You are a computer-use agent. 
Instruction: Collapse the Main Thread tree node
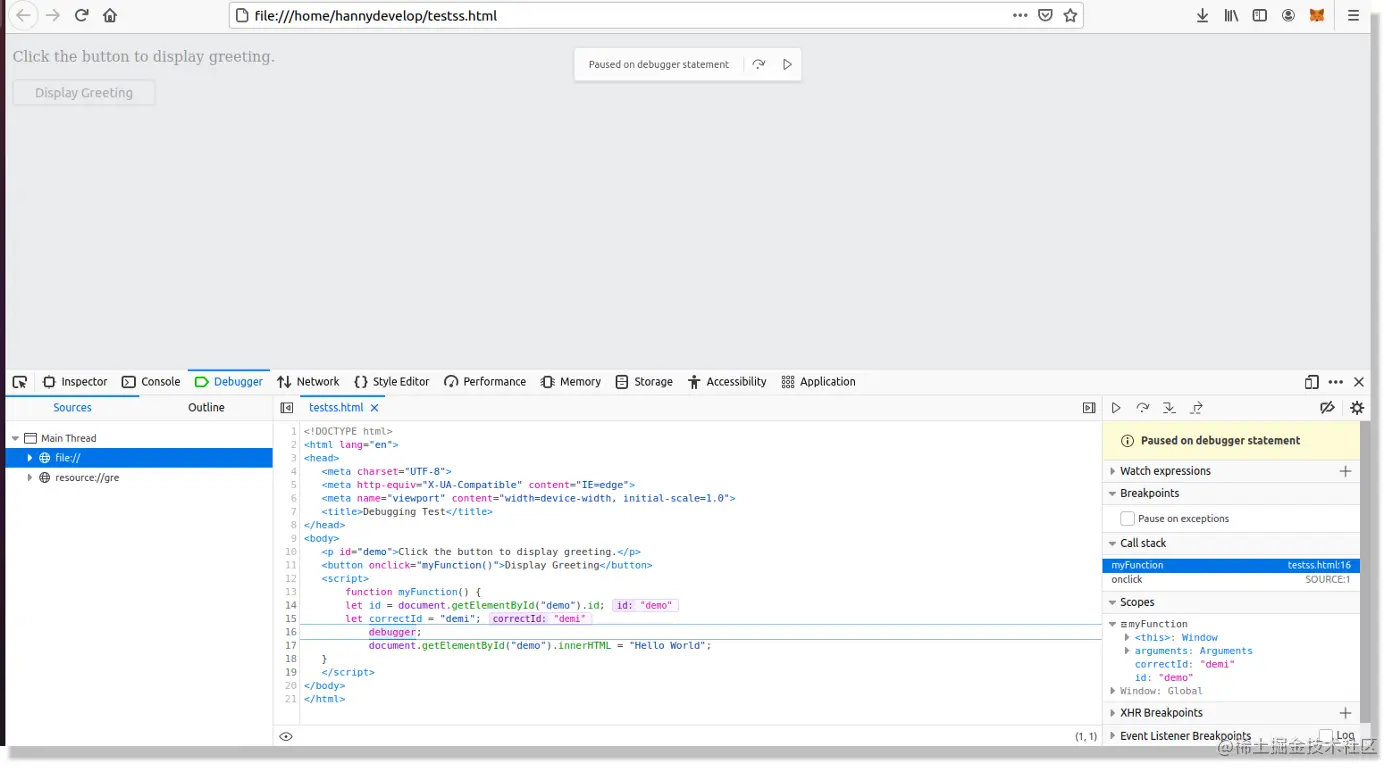(16, 439)
